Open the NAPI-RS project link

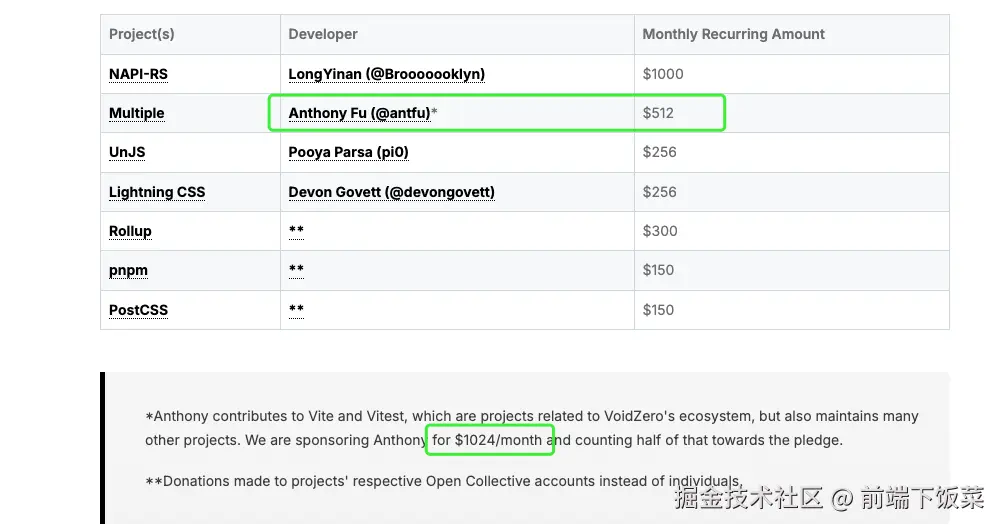pyautogui.click(x=138, y=74)
